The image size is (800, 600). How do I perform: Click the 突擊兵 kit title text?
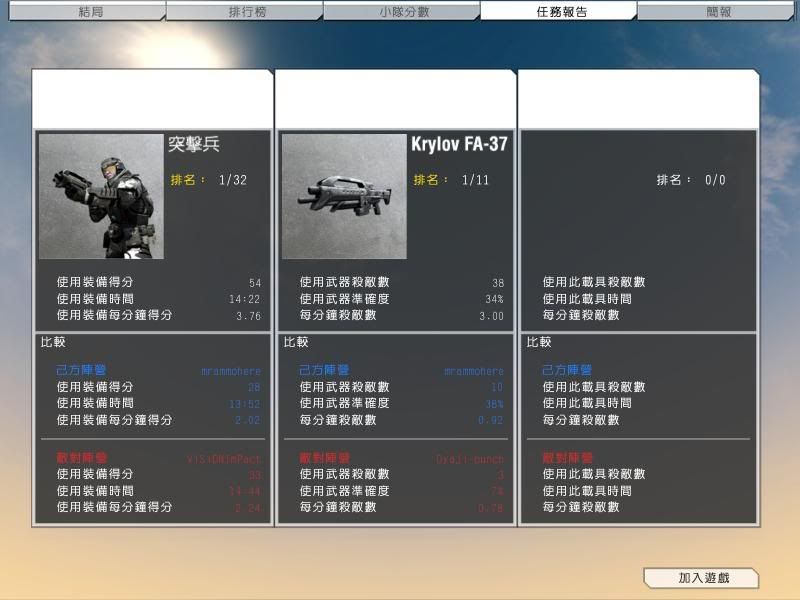194,144
